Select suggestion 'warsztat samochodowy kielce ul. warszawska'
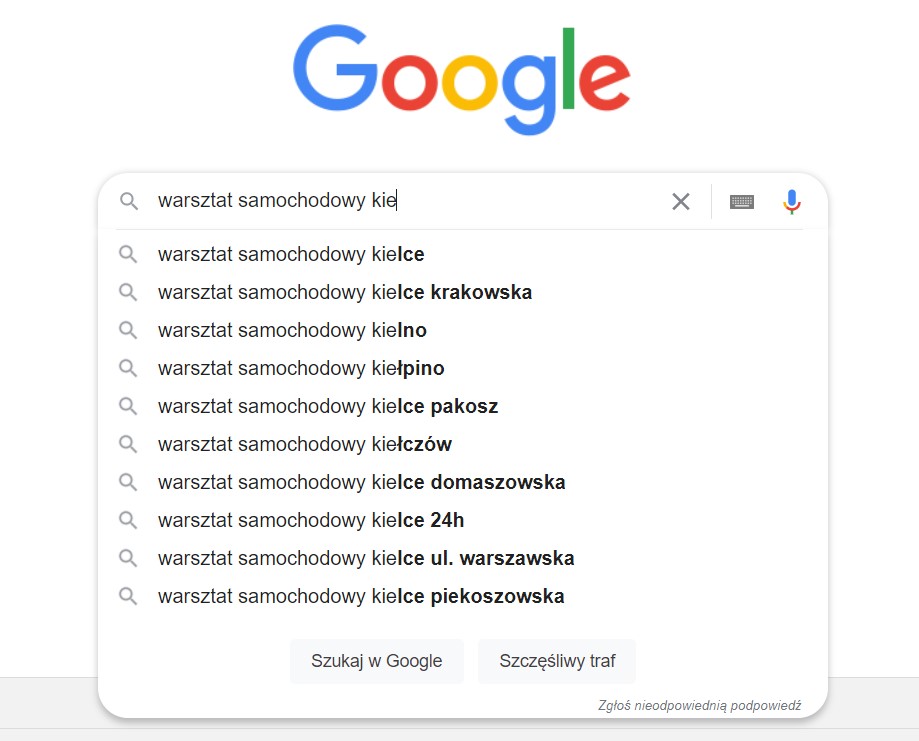The image size is (919, 741). (365, 558)
